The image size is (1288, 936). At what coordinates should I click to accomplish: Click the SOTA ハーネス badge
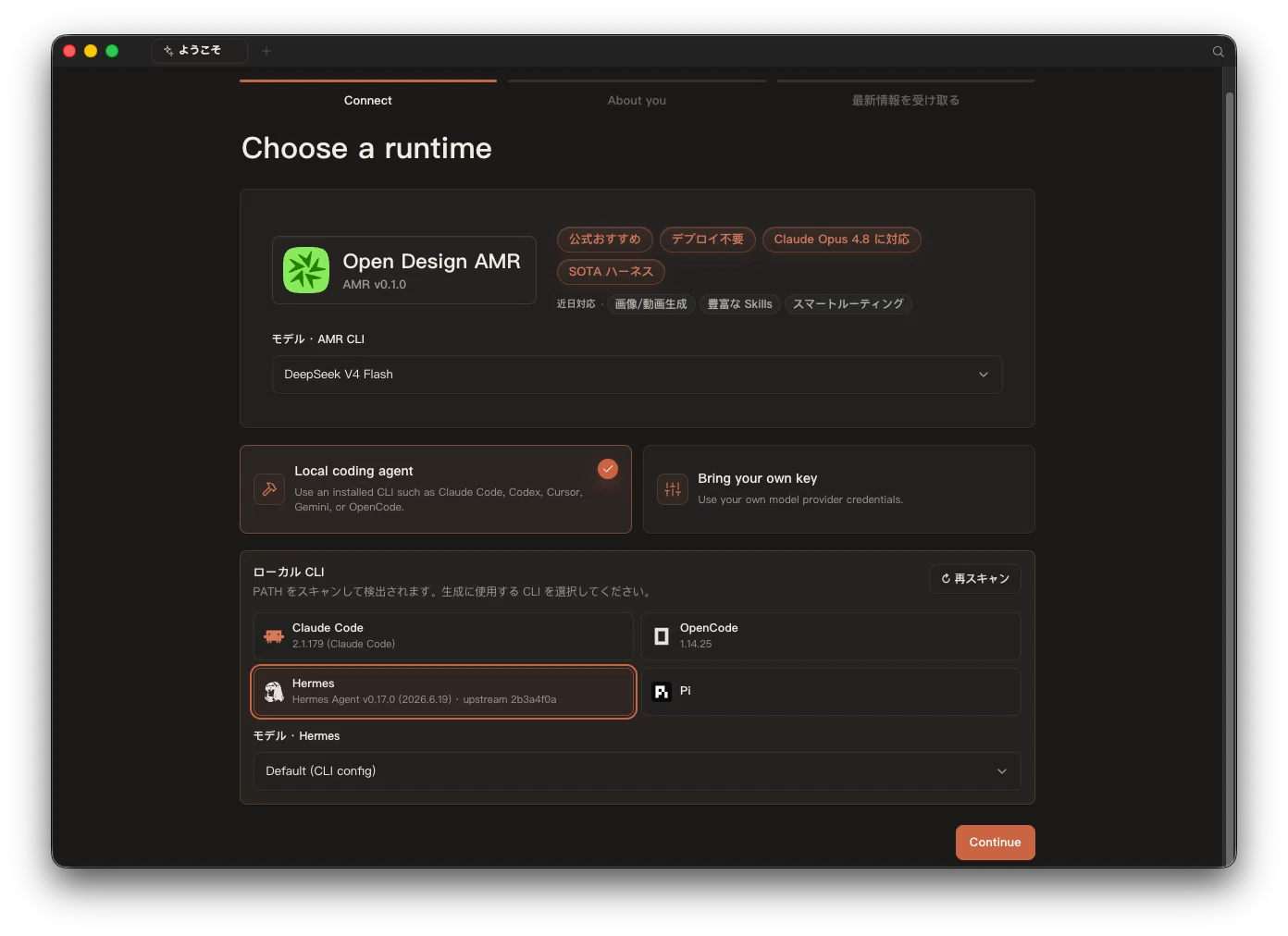[611, 272]
